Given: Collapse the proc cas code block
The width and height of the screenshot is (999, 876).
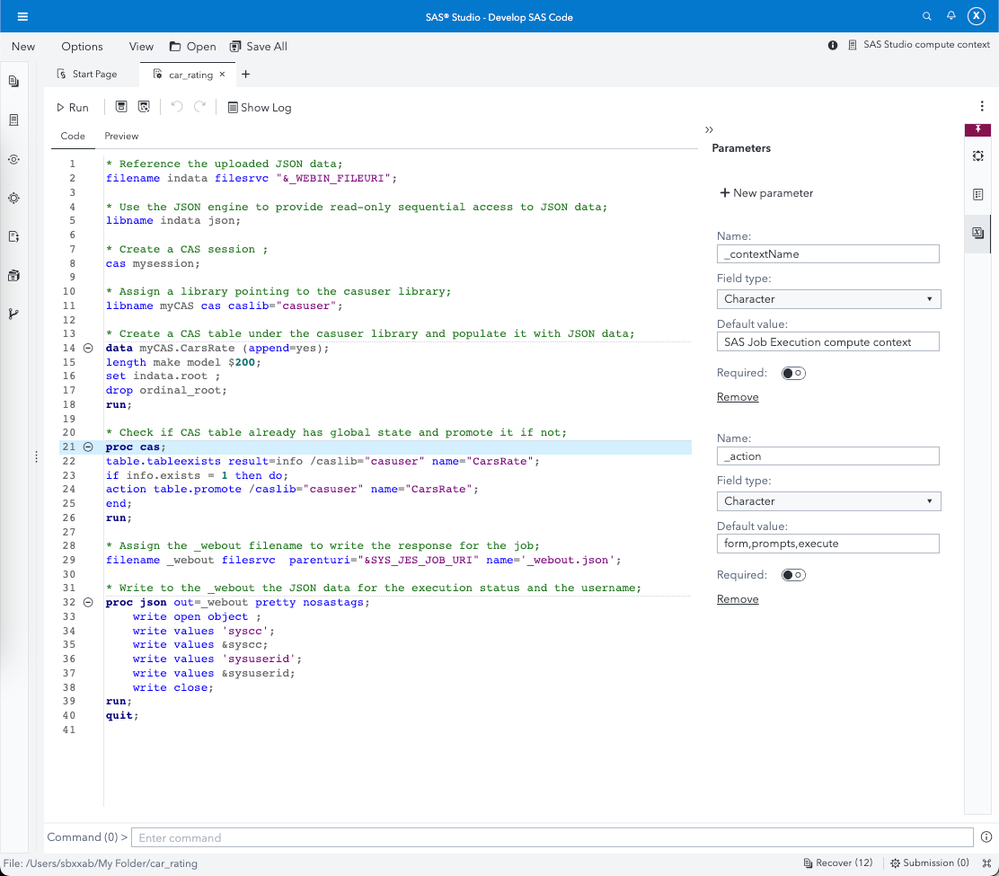Looking at the screenshot, I should tap(88, 447).
